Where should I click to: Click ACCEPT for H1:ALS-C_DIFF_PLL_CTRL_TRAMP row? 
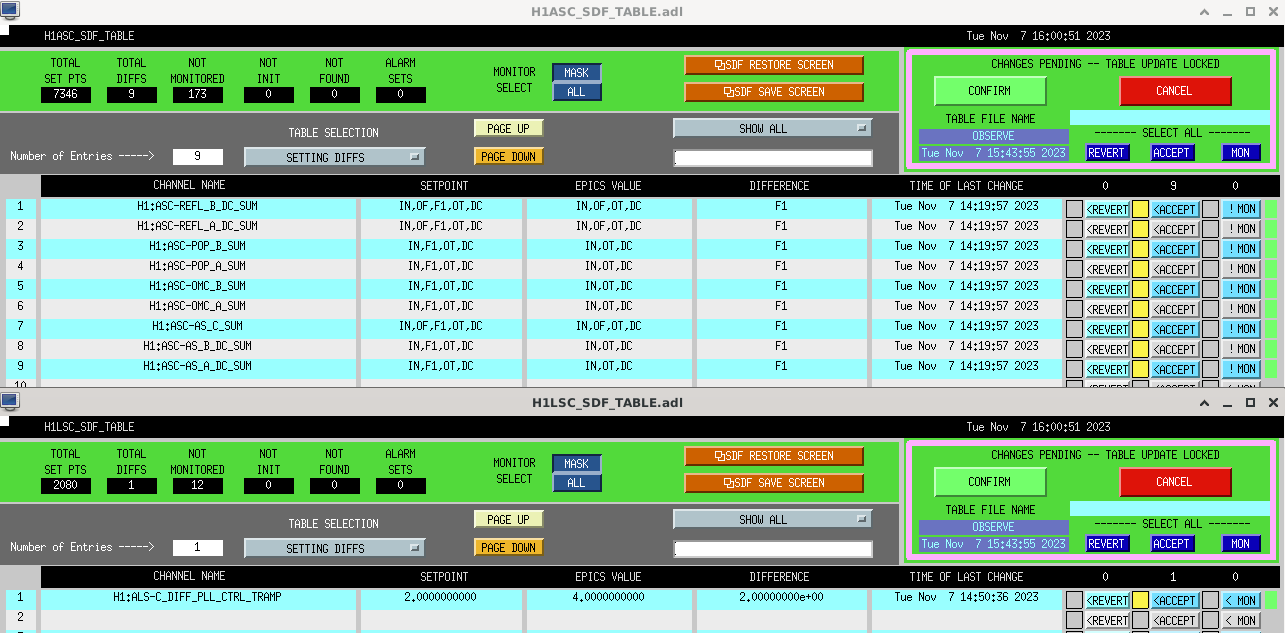coord(1174,601)
